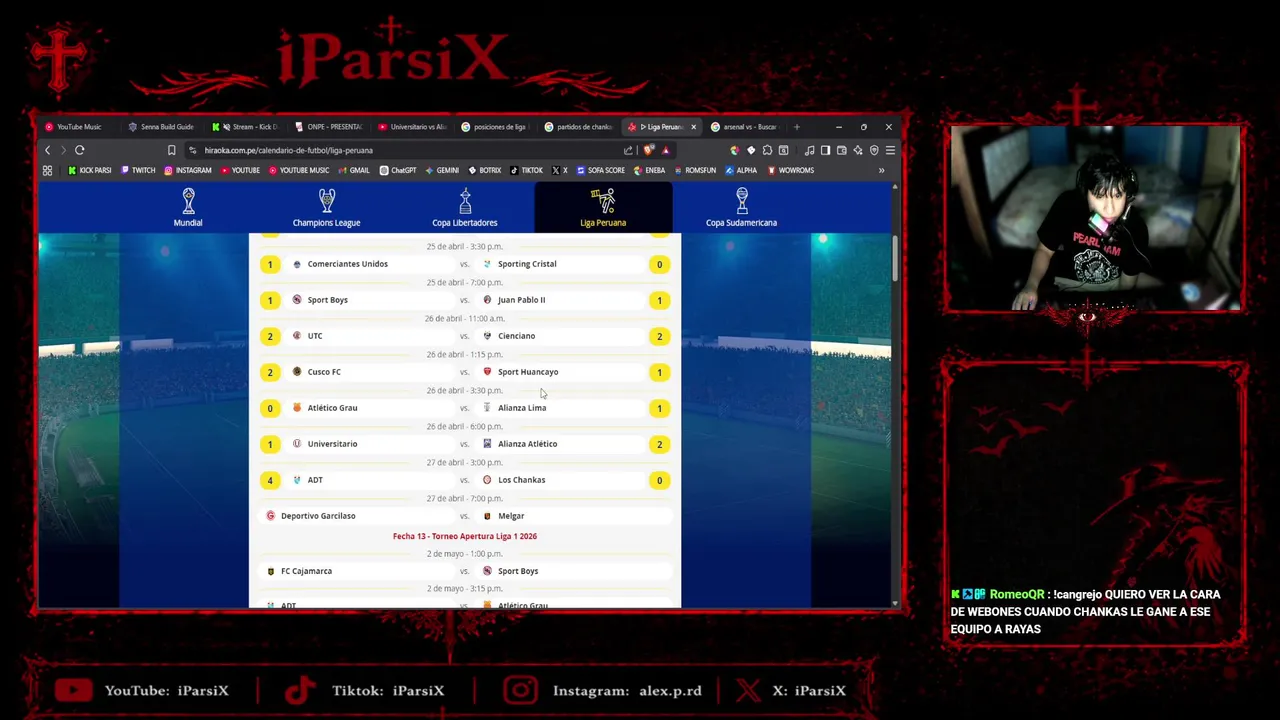Open the X bookmark

[x=559, y=170]
